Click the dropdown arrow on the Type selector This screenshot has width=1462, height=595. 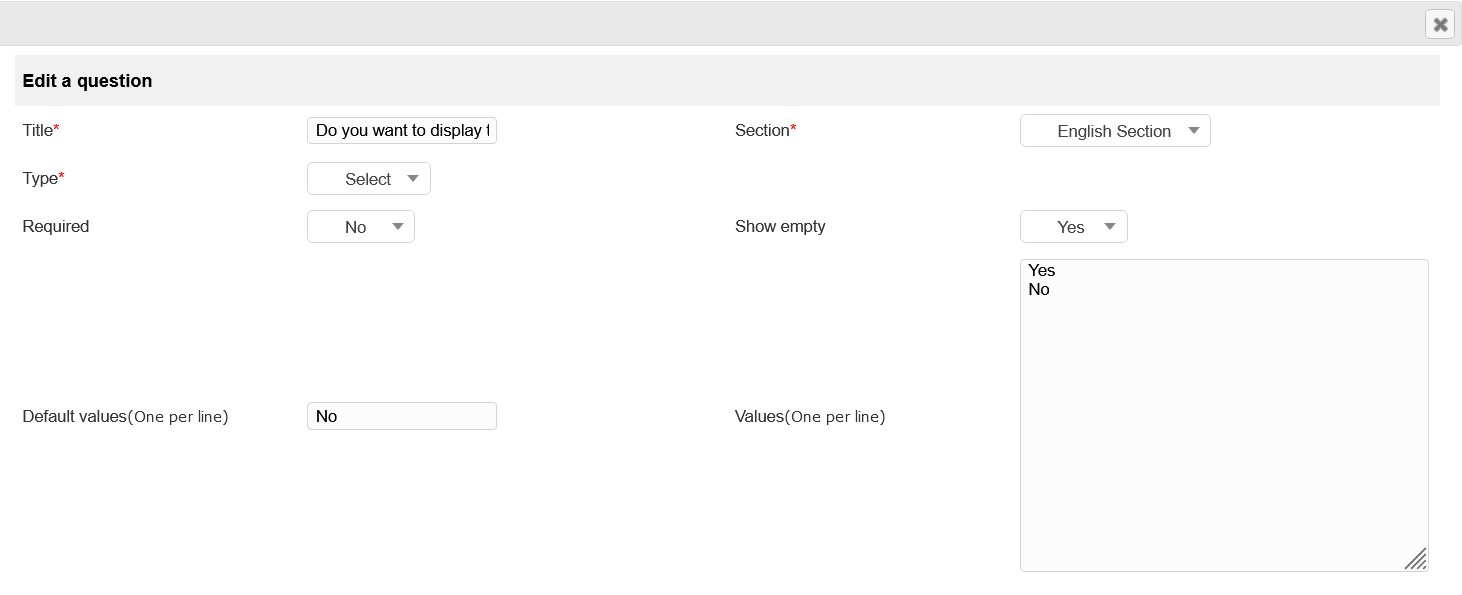click(413, 178)
